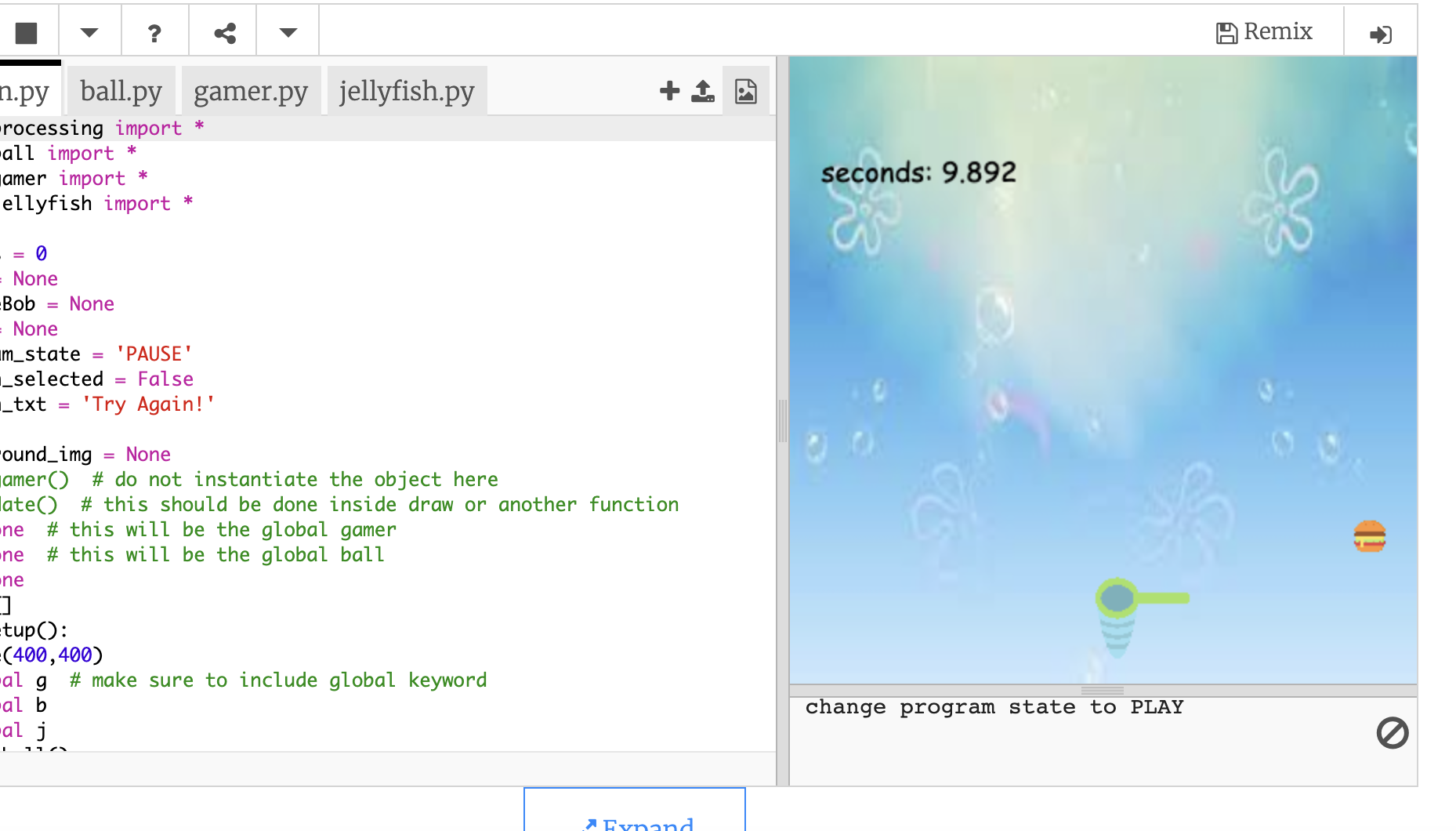Click the Remix button
Image resolution: width=1456 pixels, height=831 pixels.
[1264, 32]
